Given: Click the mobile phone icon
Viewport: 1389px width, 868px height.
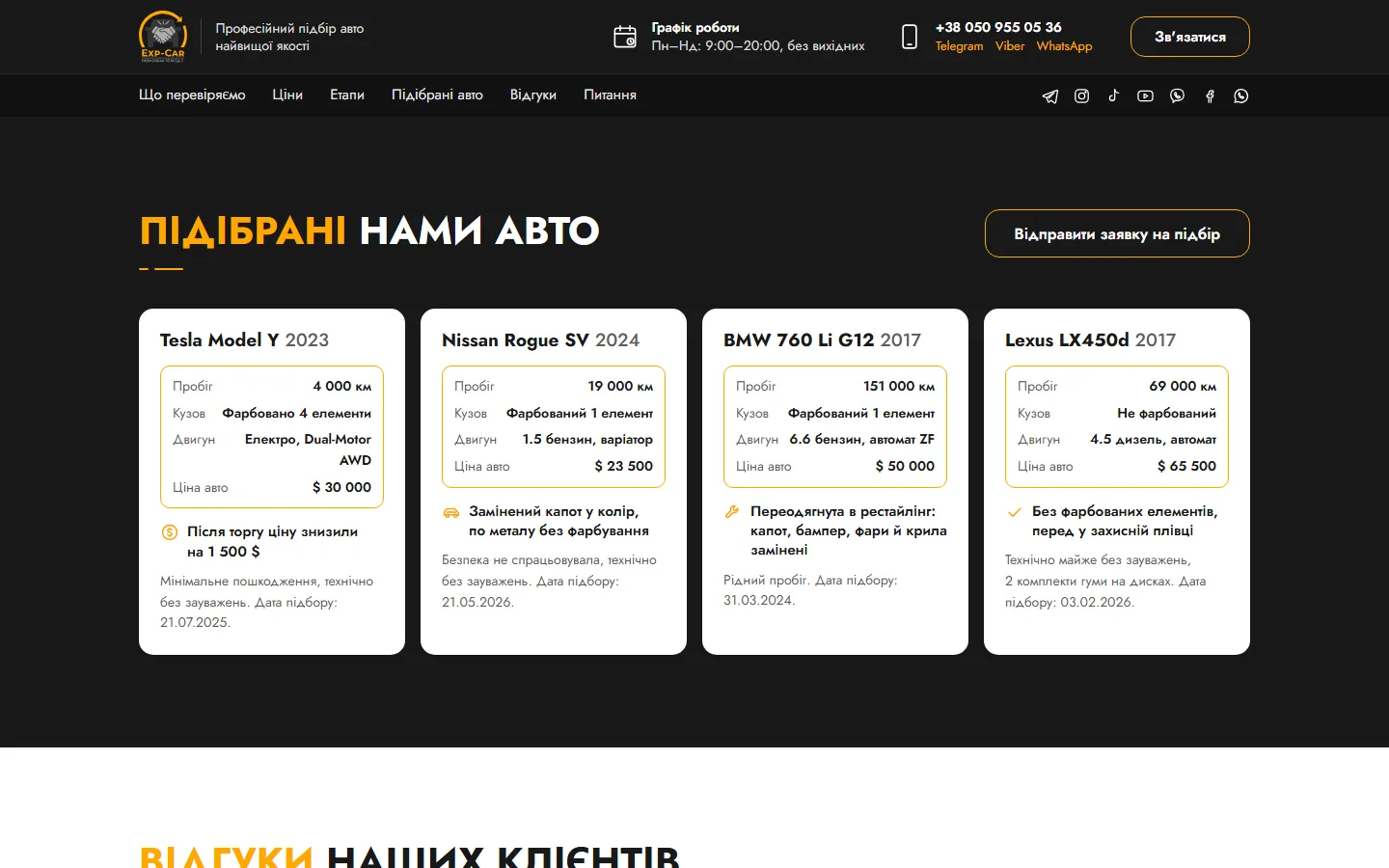Looking at the screenshot, I should click(x=910, y=37).
